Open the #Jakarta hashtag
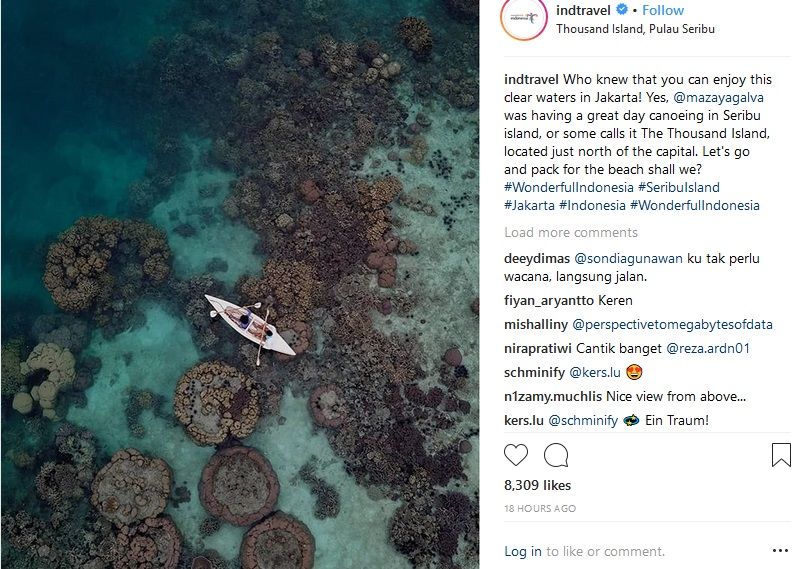 click(528, 205)
